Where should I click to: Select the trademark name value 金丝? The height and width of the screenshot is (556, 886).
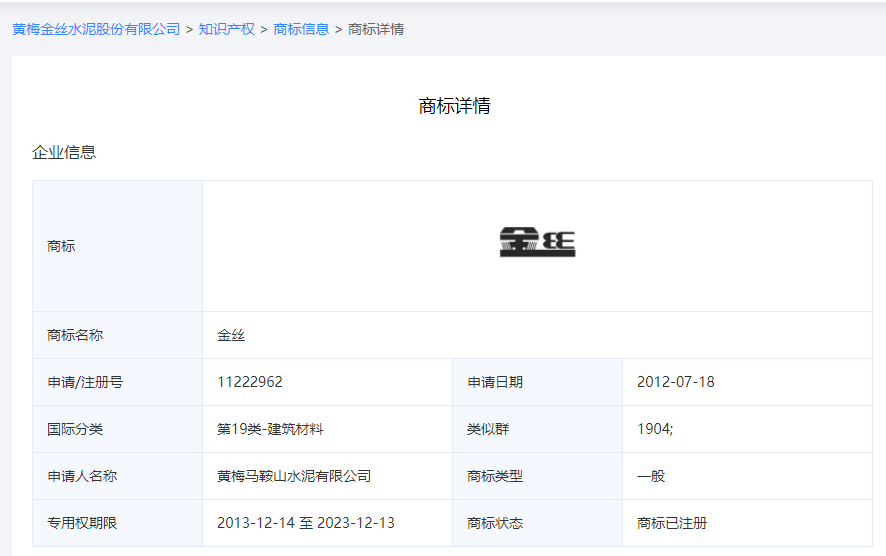[x=231, y=335]
